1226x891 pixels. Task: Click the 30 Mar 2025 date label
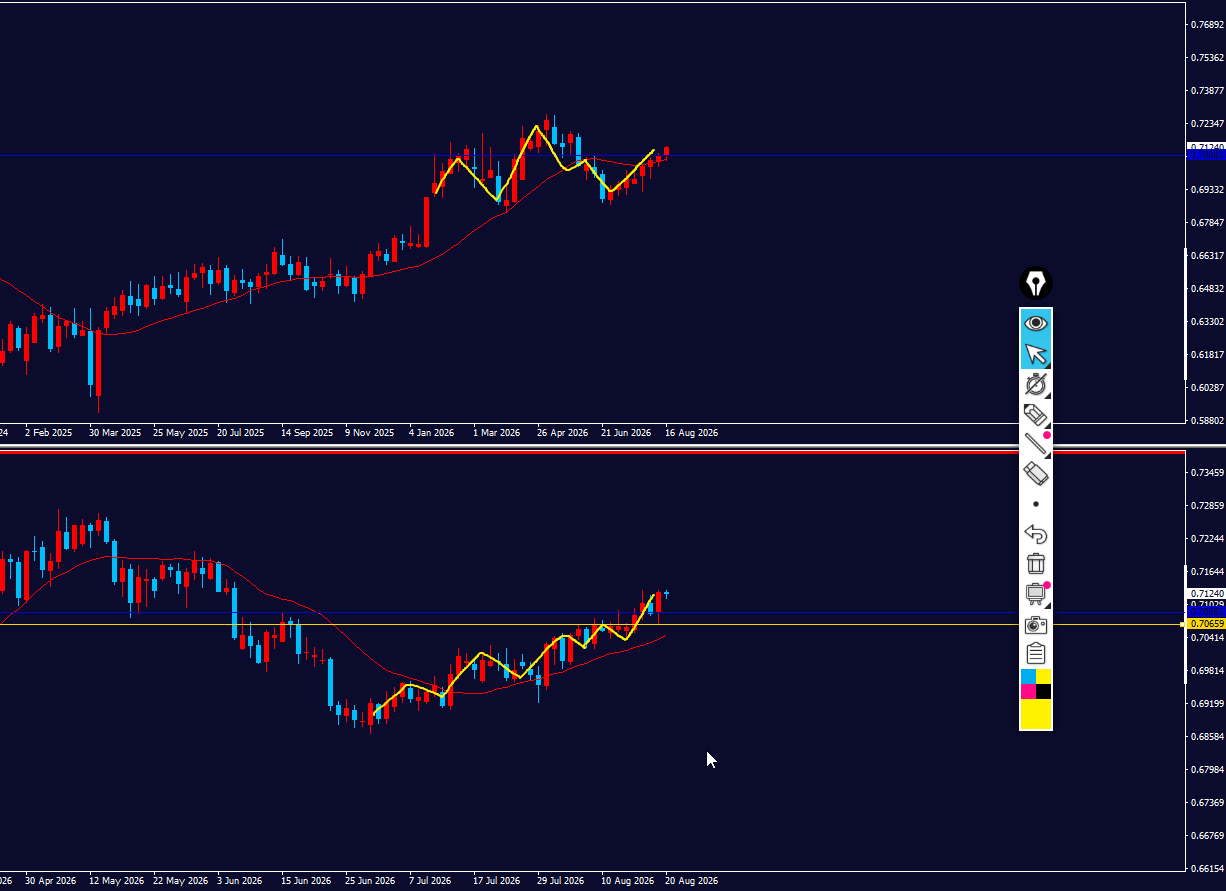pyautogui.click(x=115, y=433)
